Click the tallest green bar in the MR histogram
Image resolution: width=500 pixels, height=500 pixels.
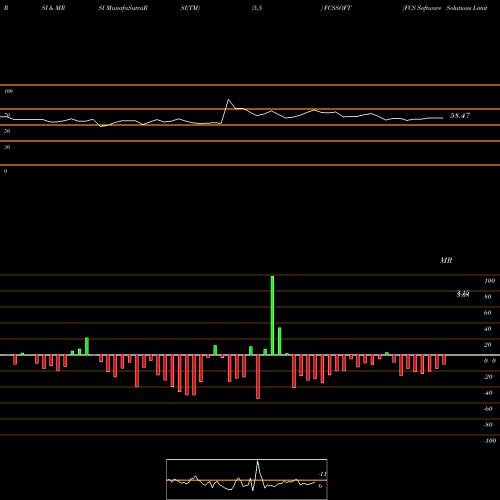pos(272,315)
